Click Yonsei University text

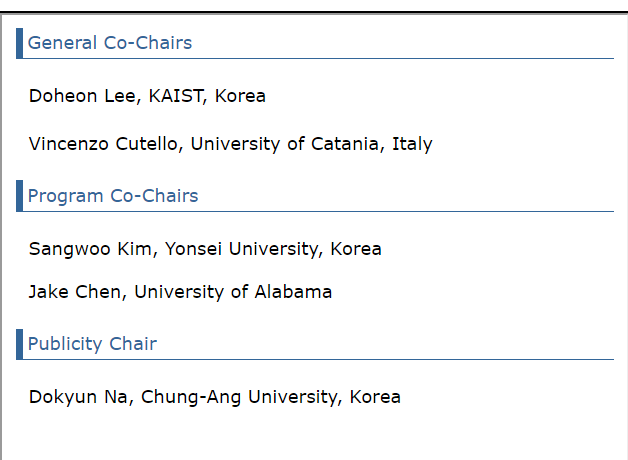(242, 249)
